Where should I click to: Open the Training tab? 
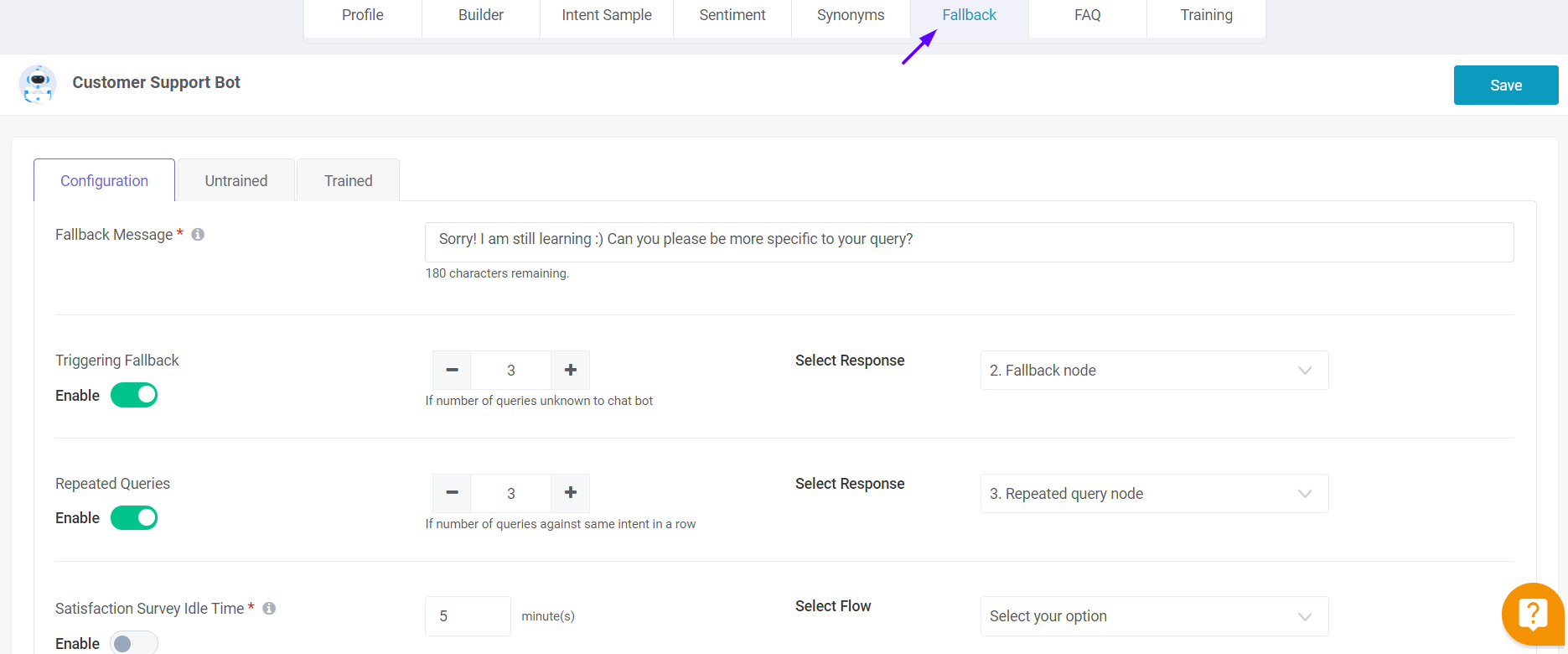coord(1206,15)
